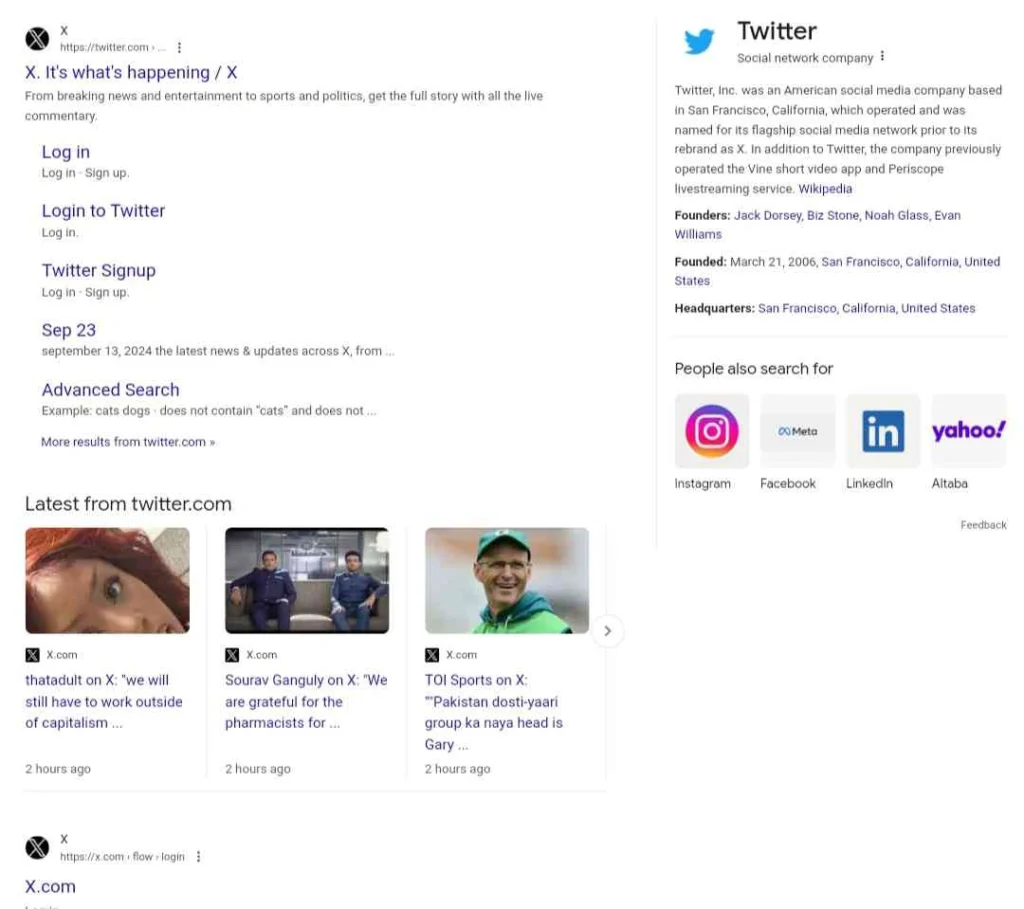This screenshot has width=1024, height=909.
Task: Open the three-dot menu next to x.com flow login
Action: point(199,856)
